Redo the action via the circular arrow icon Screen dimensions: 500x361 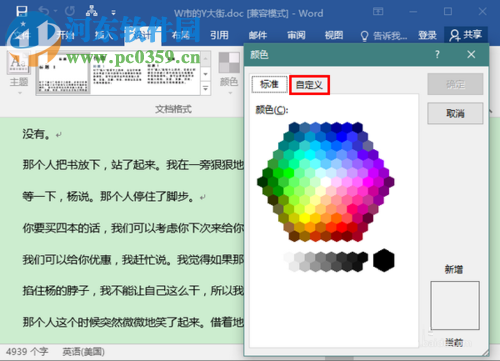pos(69,11)
